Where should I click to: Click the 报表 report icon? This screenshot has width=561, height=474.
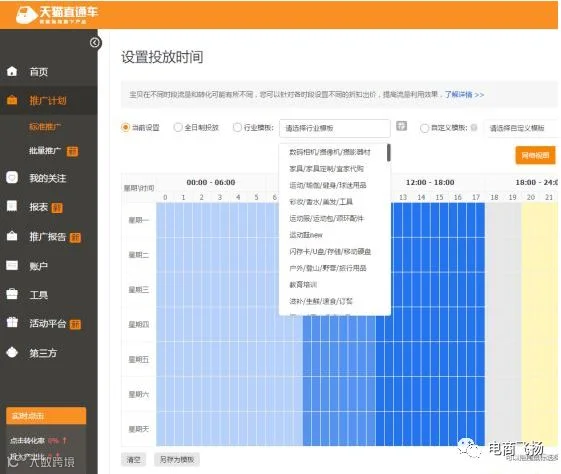pyautogui.click(x=12, y=206)
